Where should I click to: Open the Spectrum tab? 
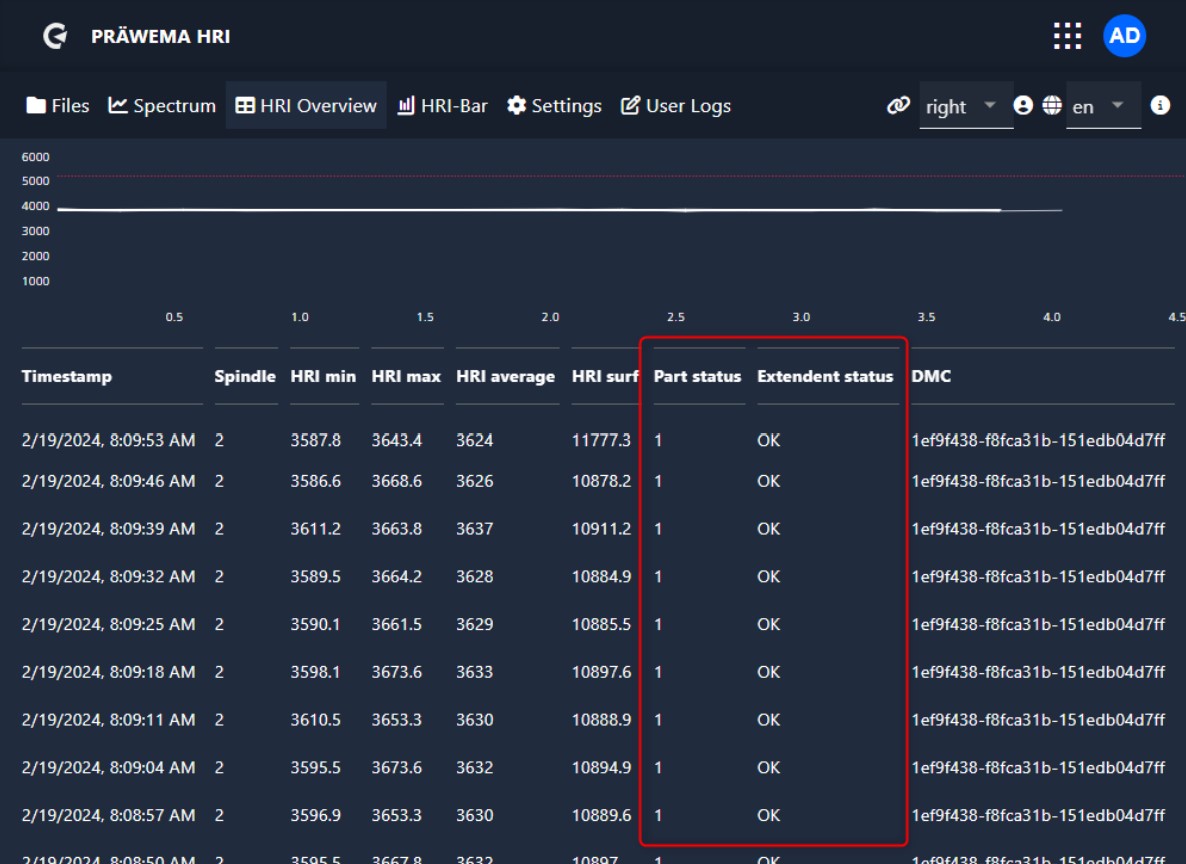tap(162, 106)
